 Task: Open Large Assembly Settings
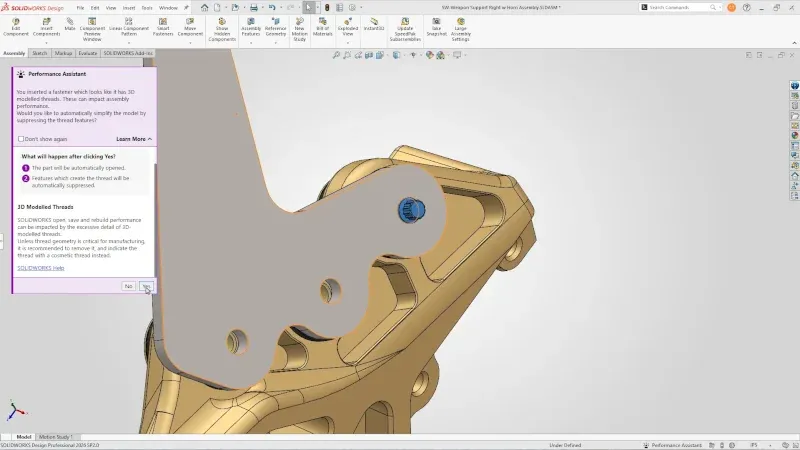click(460, 30)
